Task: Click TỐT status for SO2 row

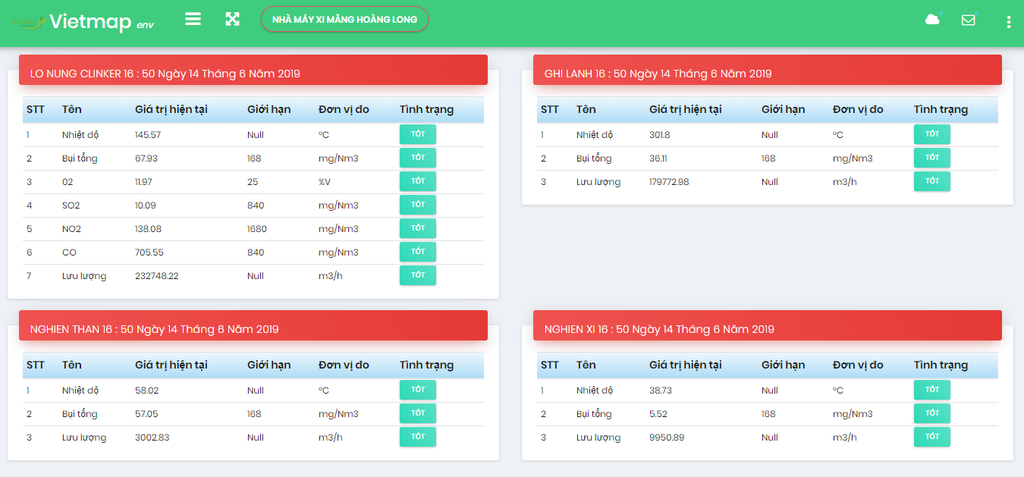Action: click(x=418, y=205)
